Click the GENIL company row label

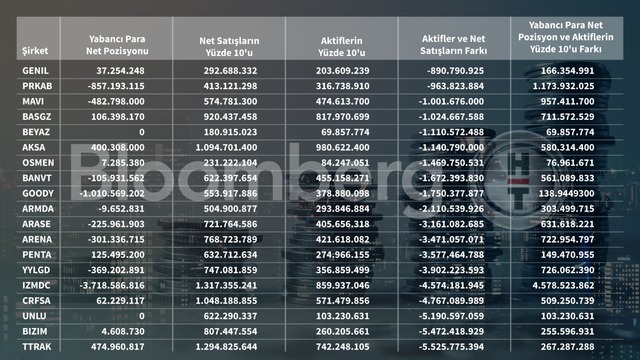(x=36, y=71)
